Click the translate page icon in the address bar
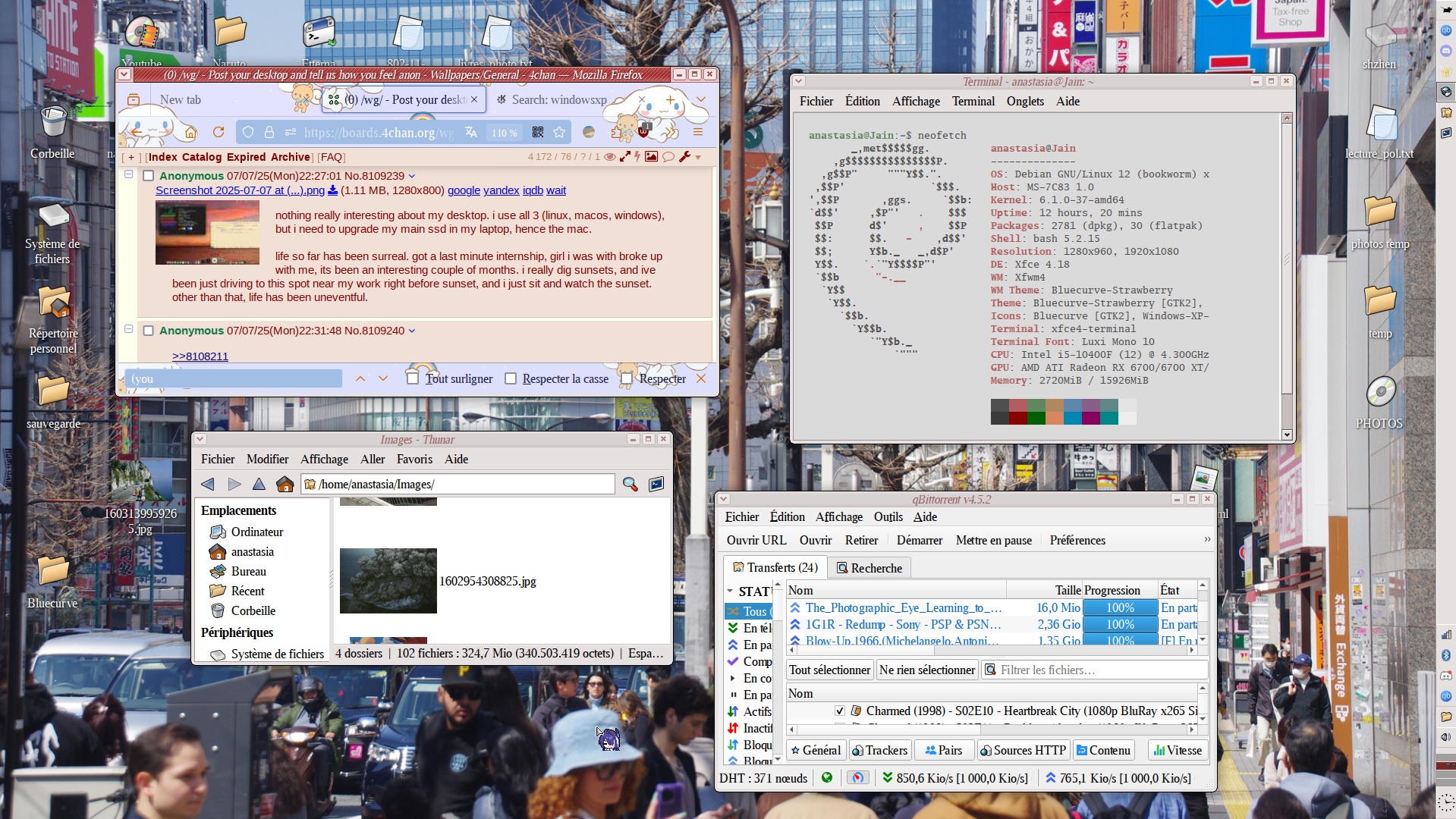 point(471,132)
